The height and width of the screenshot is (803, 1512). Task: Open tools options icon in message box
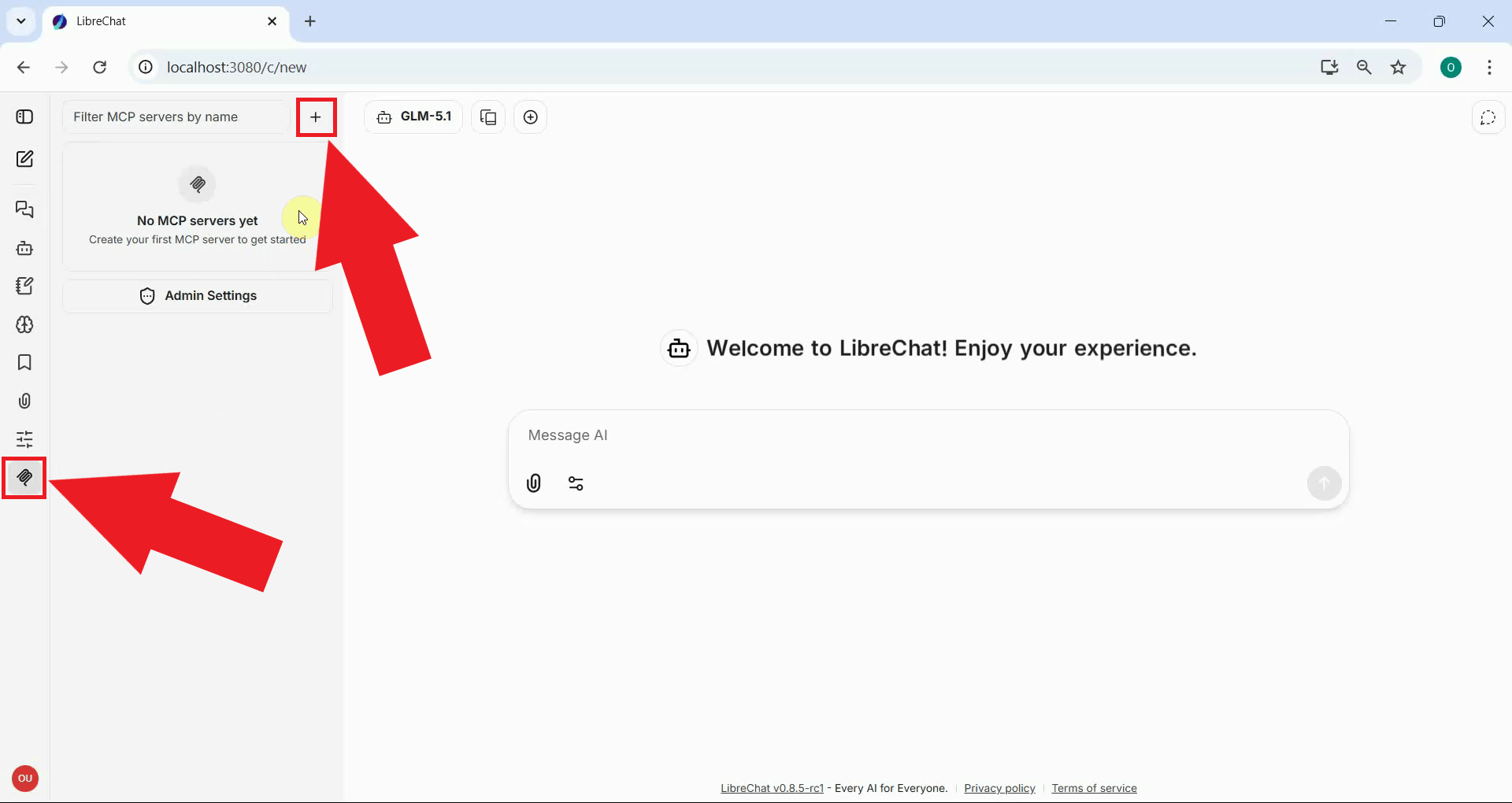pos(576,483)
